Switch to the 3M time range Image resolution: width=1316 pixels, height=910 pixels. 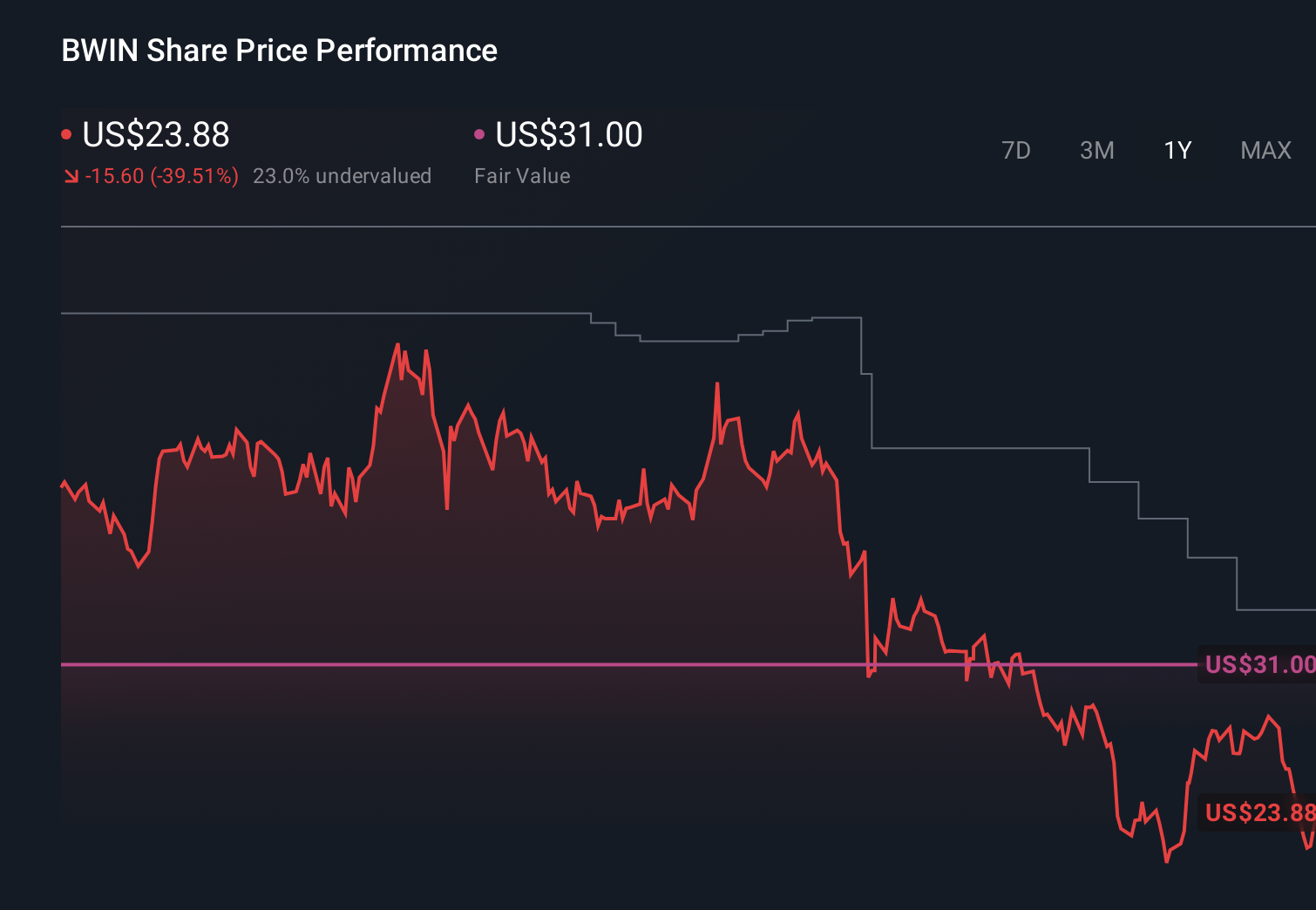click(1096, 150)
